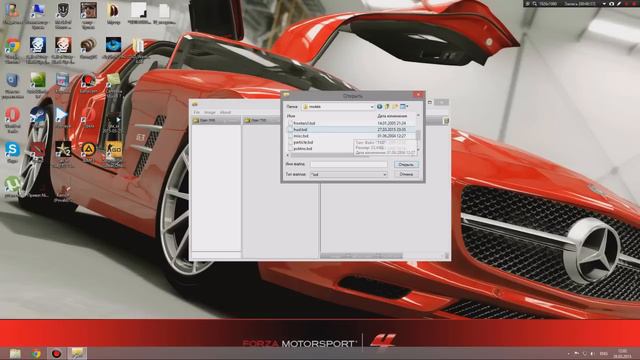Screen dimensions: 640x360
Task: Open the Computer desktop shortcut with monitor
Action: click(x=38, y=10)
